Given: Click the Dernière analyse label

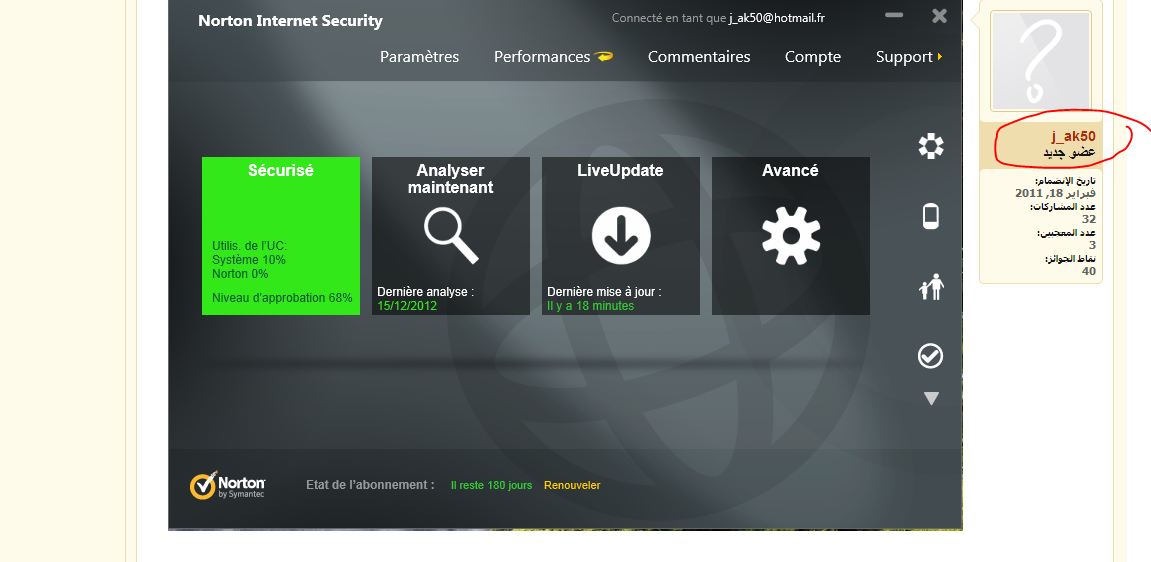Looking at the screenshot, I should [425, 292].
